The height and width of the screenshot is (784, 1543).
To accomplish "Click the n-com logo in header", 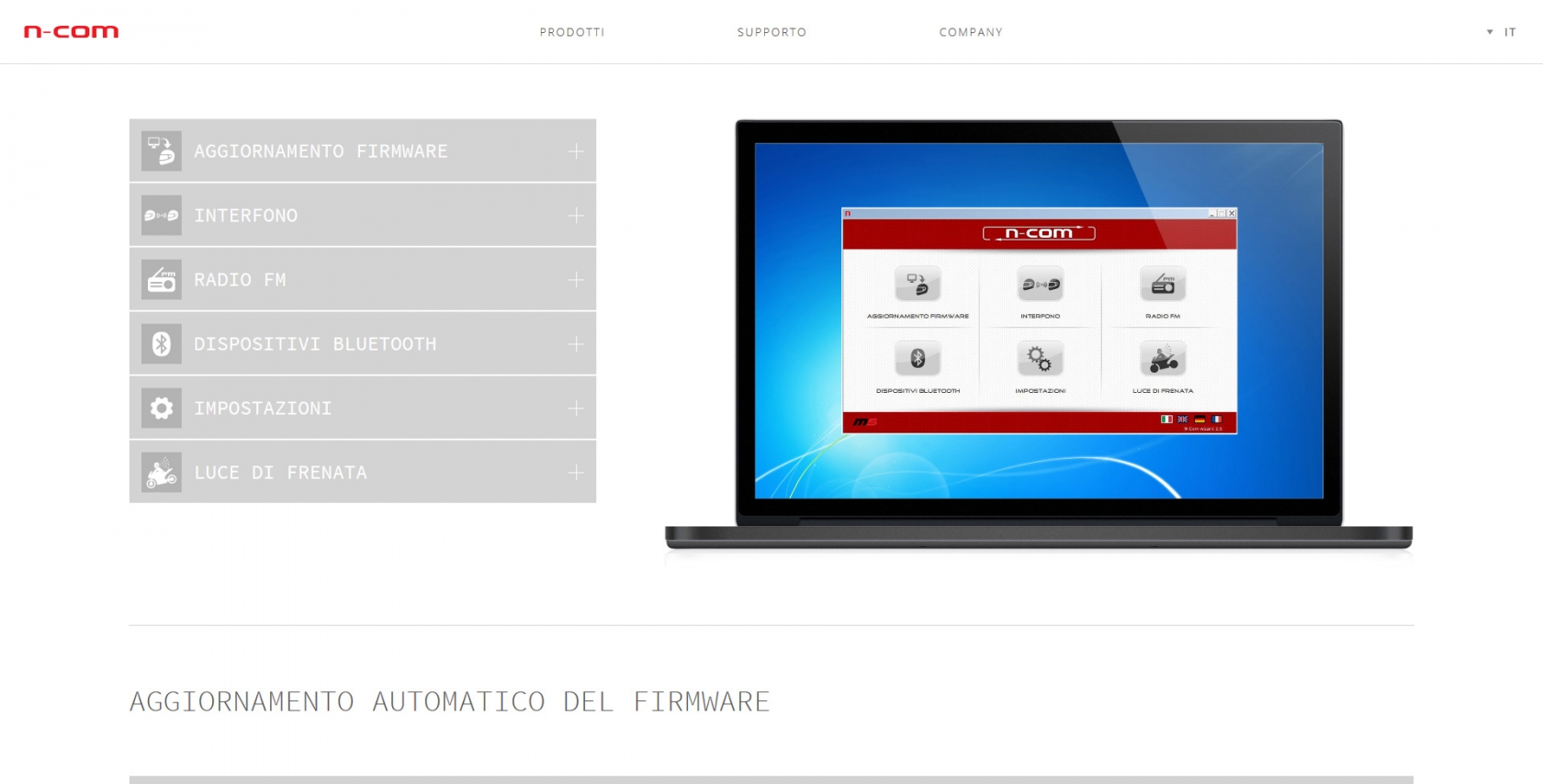I will coord(72,32).
